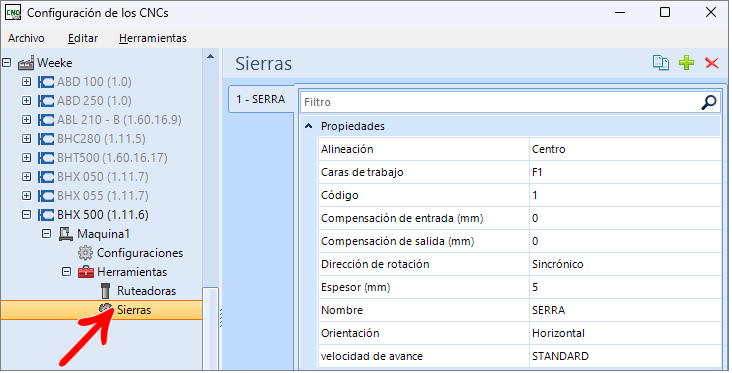Click the BHT500 machine icon
Image resolution: width=732 pixels, height=373 pixels.
(46, 158)
